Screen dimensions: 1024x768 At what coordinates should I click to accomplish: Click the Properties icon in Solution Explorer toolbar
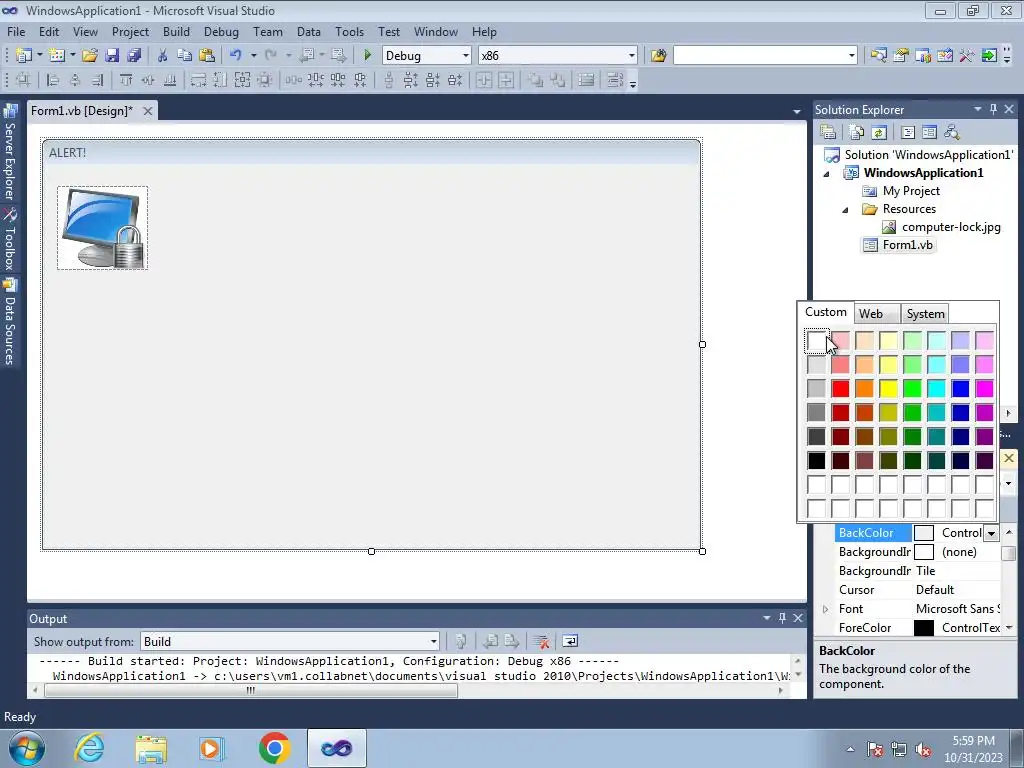828,133
